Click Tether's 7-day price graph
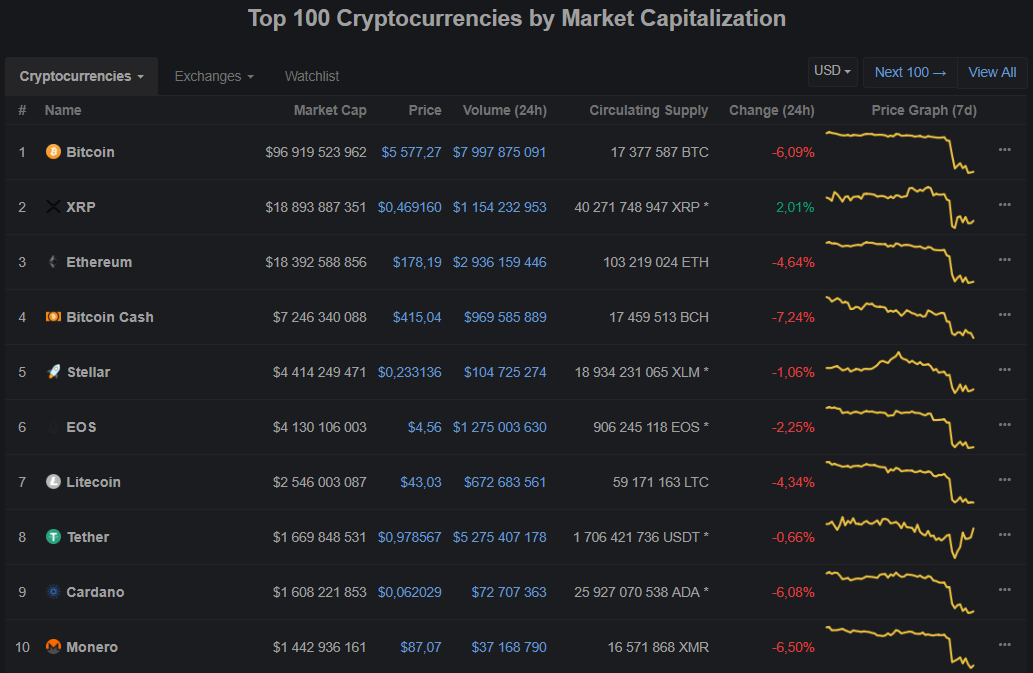This screenshot has height=673, width=1033. click(899, 535)
